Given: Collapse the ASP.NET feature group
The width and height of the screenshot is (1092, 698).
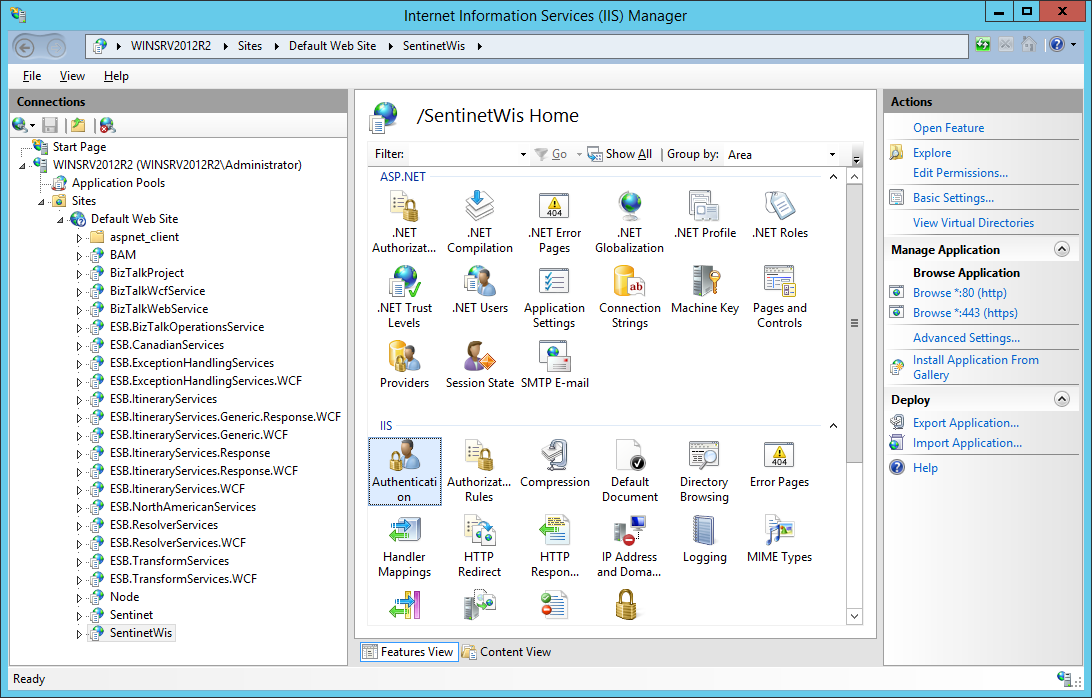Looking at the screenshot, I should 833,177.
